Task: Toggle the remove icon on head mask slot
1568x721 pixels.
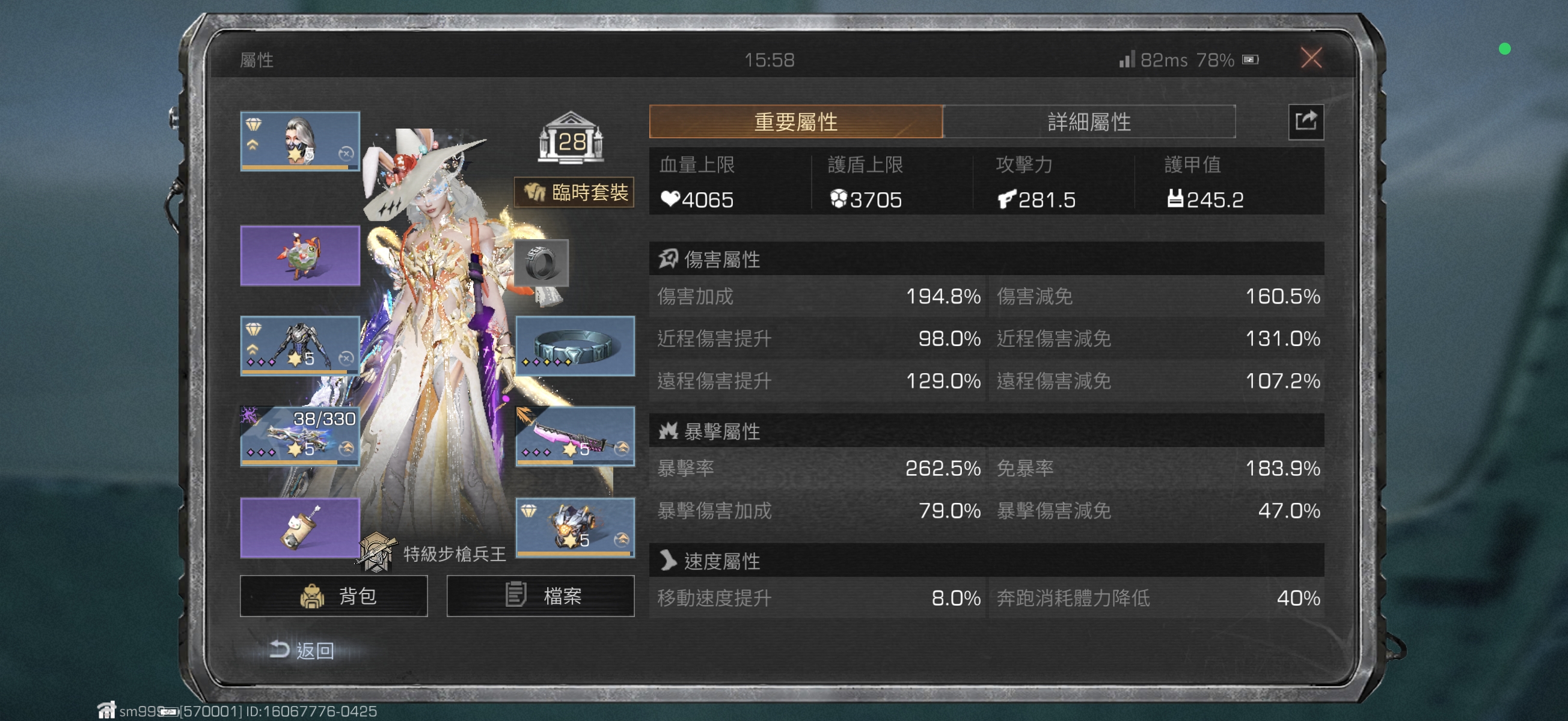Action: pyautogui.click(x=346, y=153)
